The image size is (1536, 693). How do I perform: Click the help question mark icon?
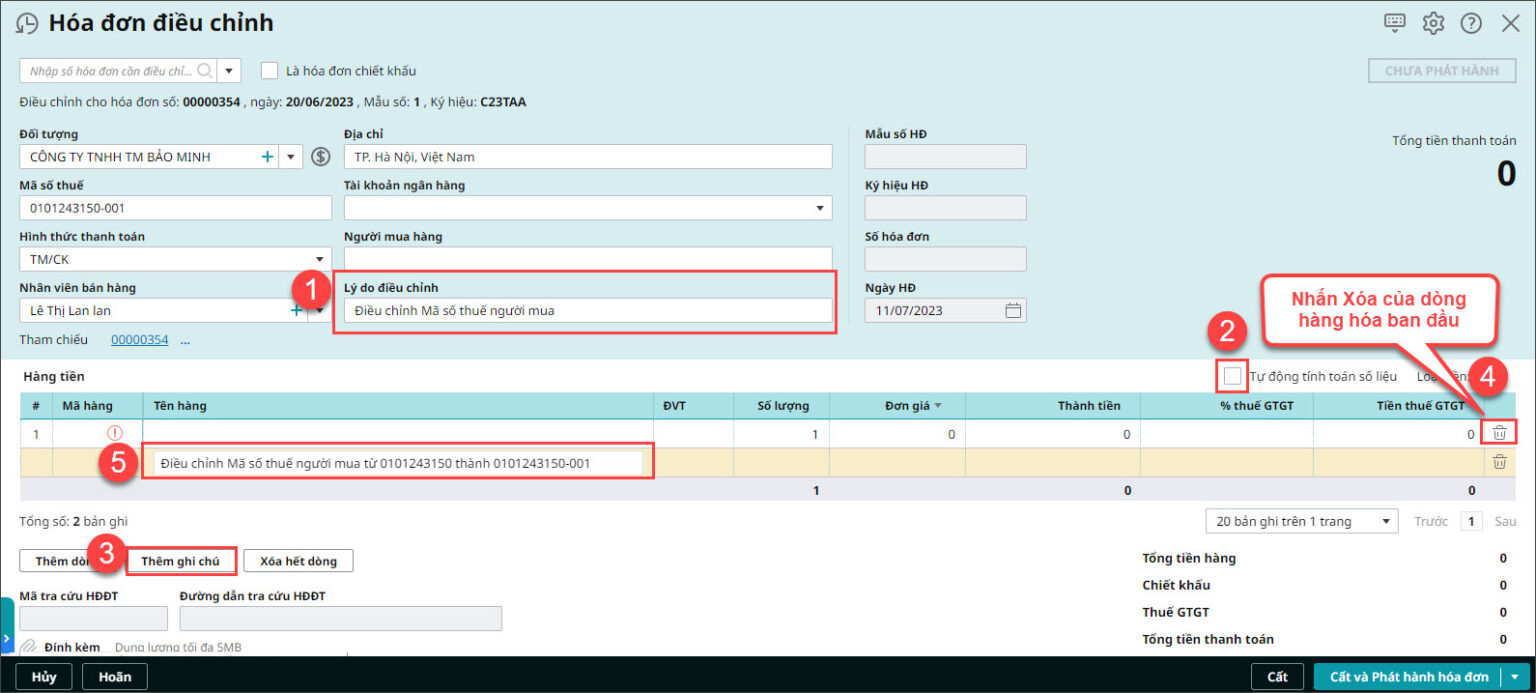coord(1471,23)
